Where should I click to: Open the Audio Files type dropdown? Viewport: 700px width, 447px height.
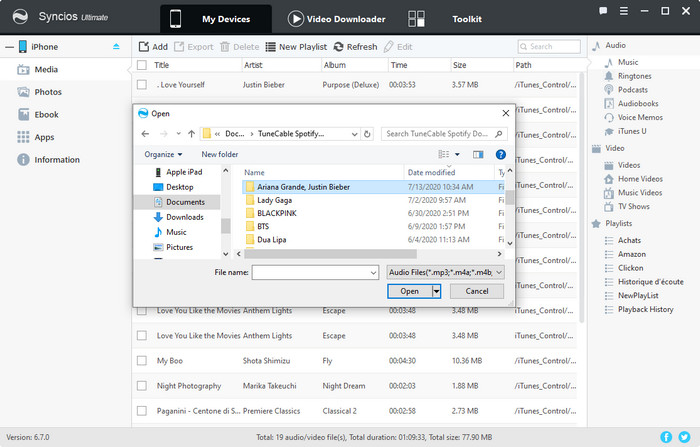coord(499,272)
